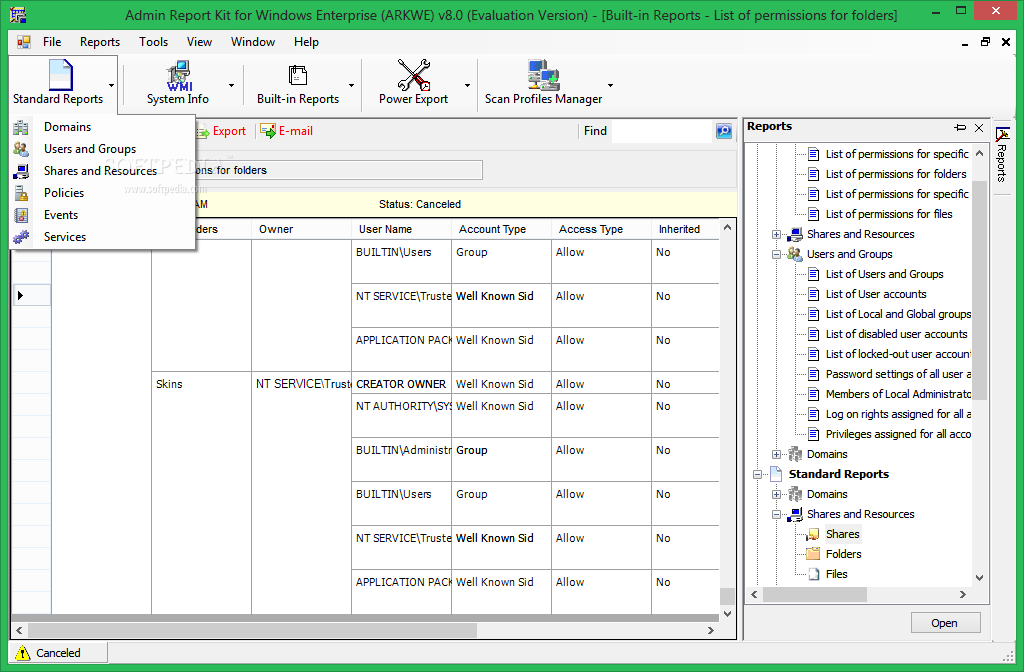The image size is (1024, 672).
Task: Click the Export icon in the report toolbar
Action: (x=202, y=131)
